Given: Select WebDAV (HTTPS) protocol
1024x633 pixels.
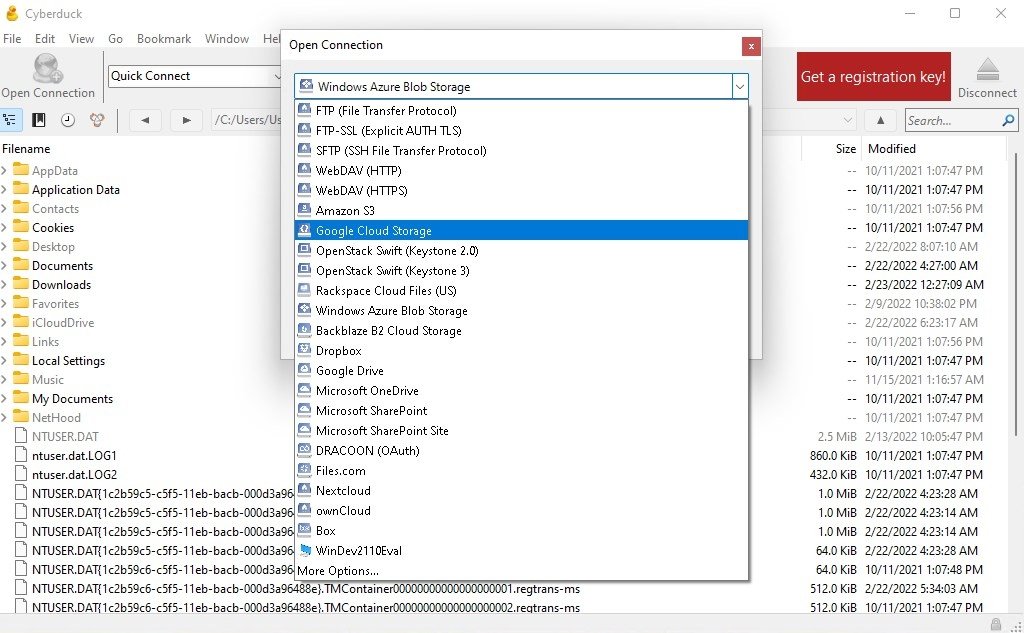Looking at the screenshot, I should tap(521, 190).
